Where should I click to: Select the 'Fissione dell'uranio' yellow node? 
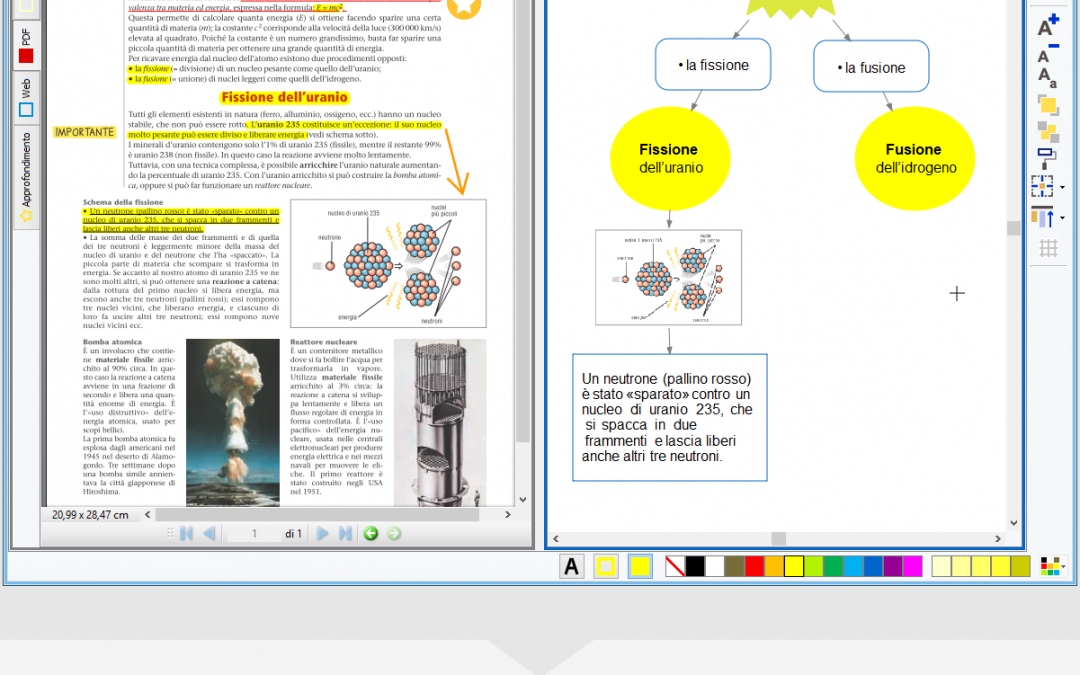[x=670, y=159]
